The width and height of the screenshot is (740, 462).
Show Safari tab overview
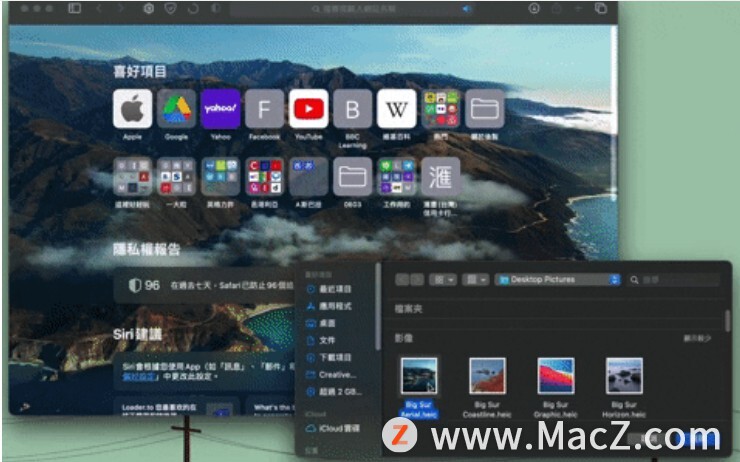(600, 8)
